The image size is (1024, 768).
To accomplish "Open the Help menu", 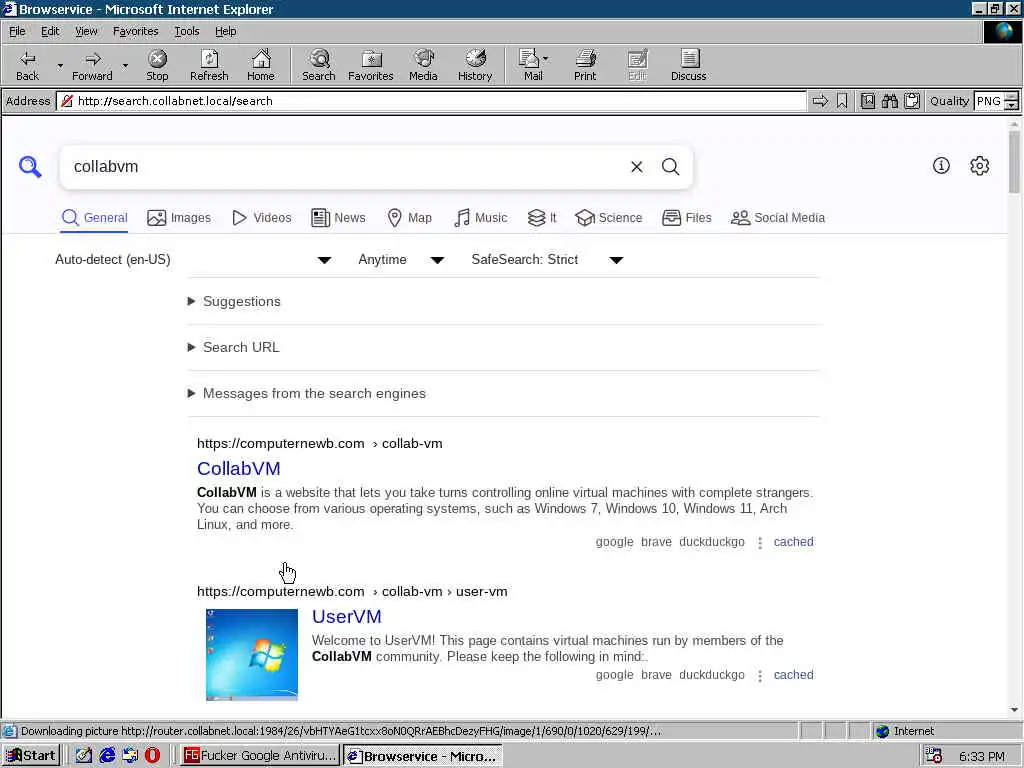I will coord(225,31).
